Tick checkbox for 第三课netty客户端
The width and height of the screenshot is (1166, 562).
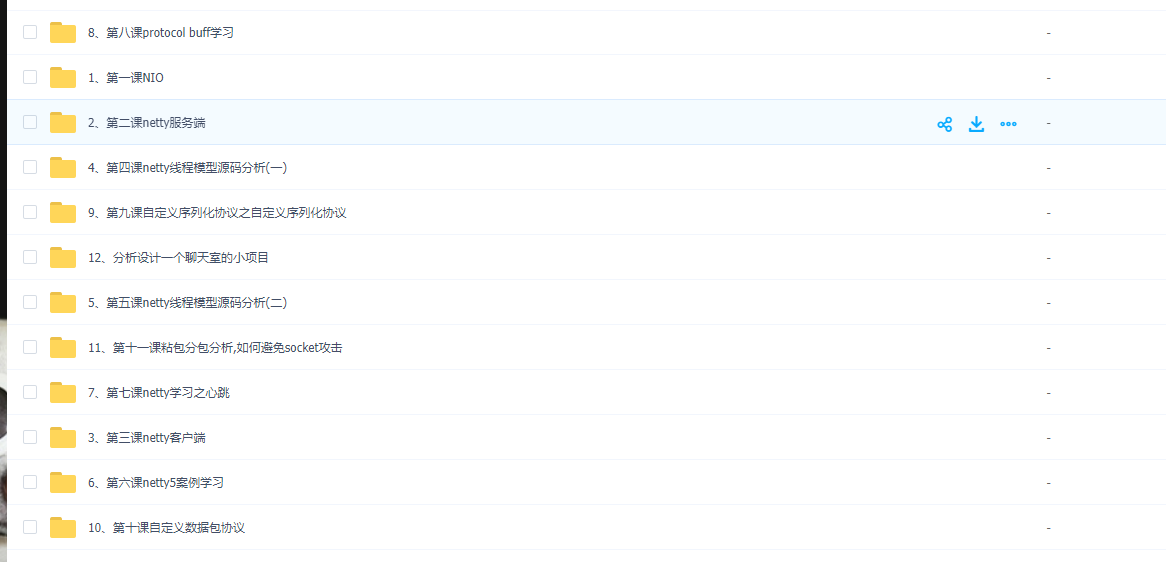[x=30, y=436]
